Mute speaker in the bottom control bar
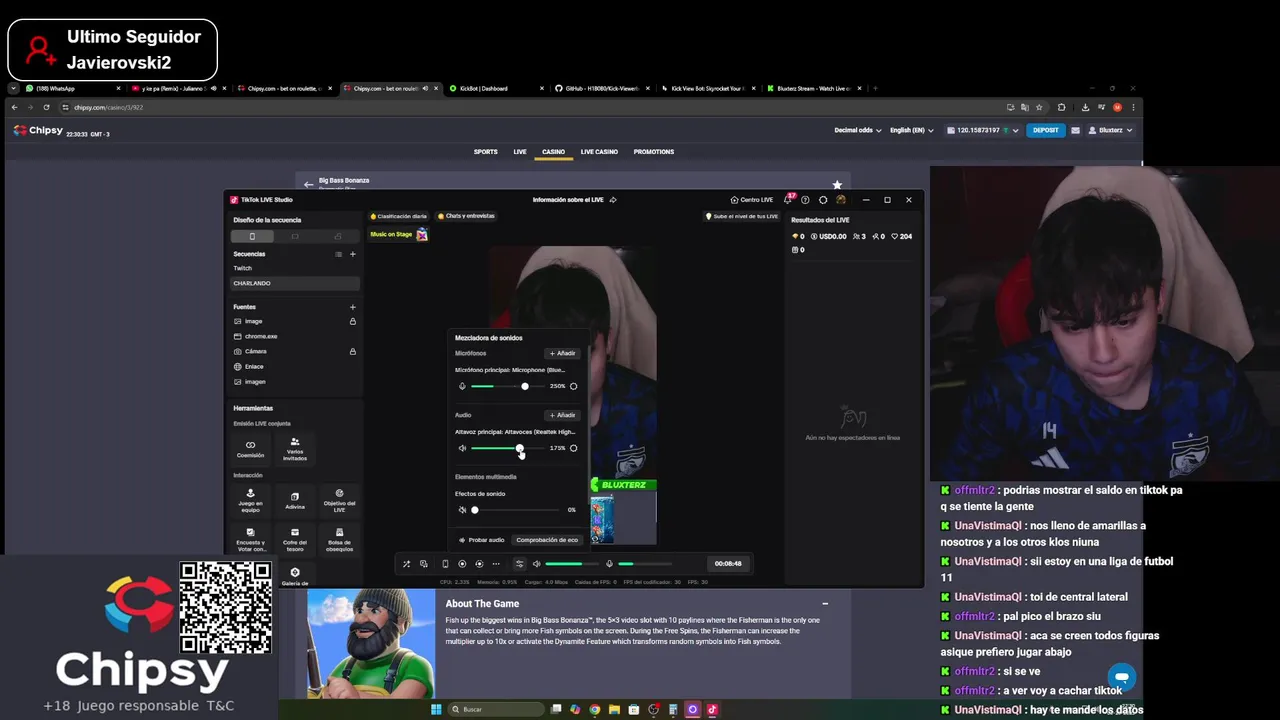The width and height of the screenshot is (1280, 720). click(536, 564)
